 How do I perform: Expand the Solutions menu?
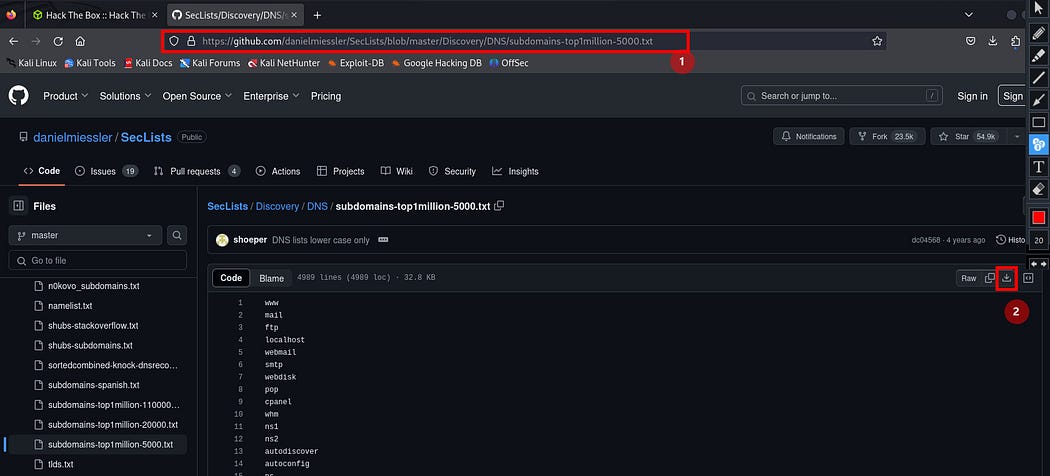[x=125, y=96]
